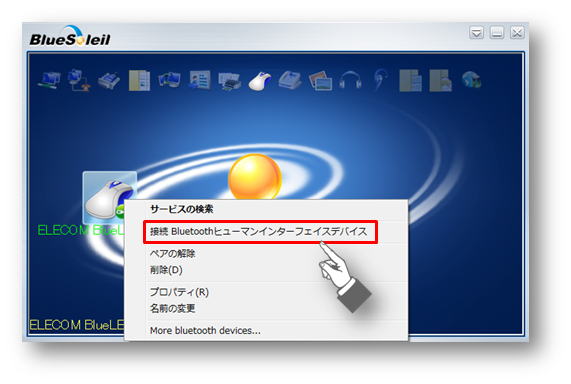Open プロパティ(R) from context menu
The height and width of the screenshot is (384, 571).
pyautogui.click(x=179, y=292)
